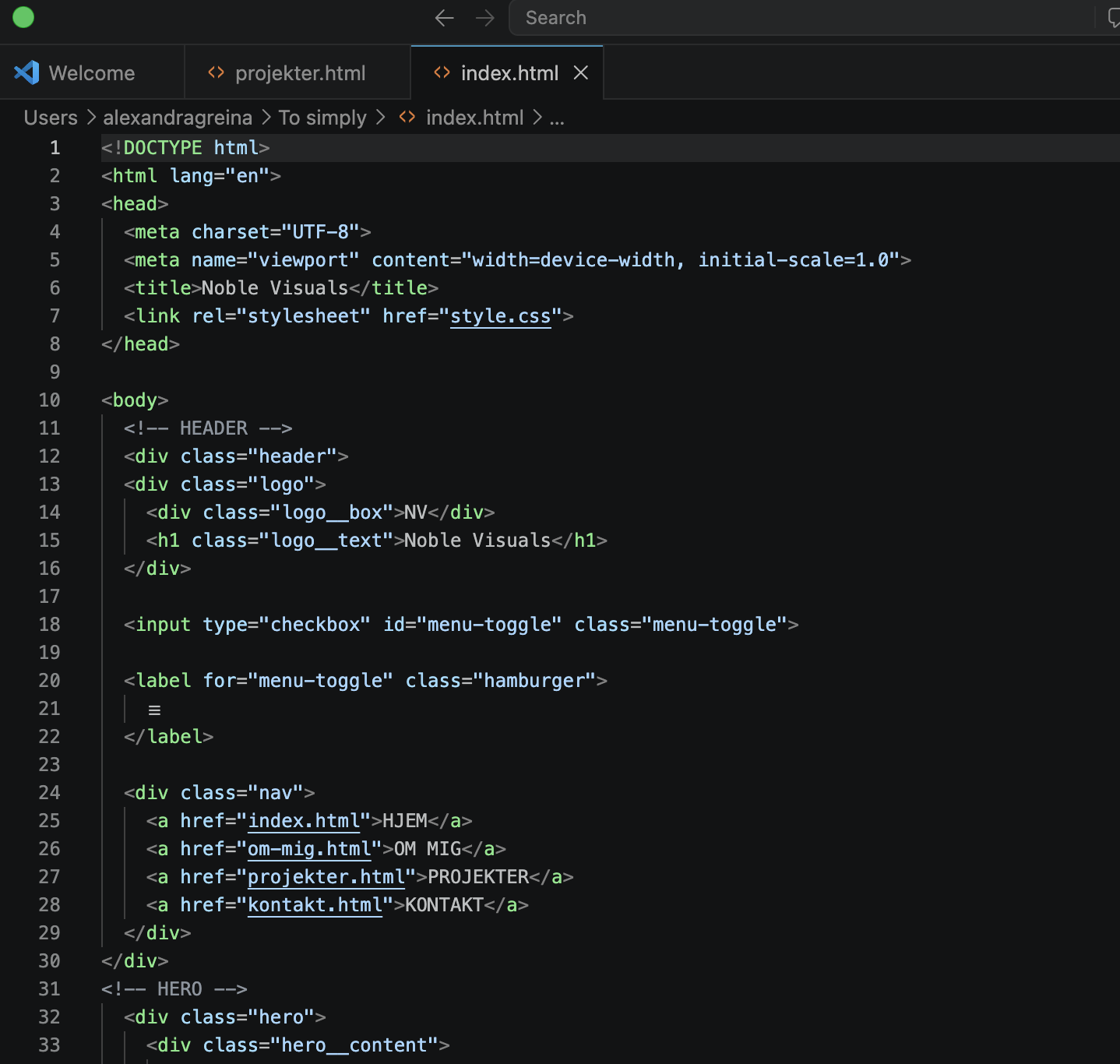Click the closing head tag on line 8
The height and width of the screenshot is (1064, 1120).
pyautogui.click(x=141, y=344)
